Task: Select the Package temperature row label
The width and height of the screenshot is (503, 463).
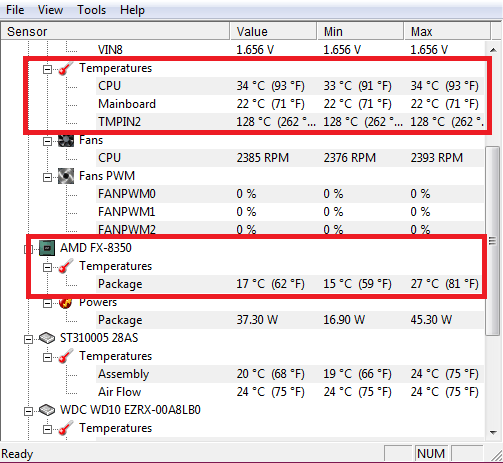Action: coord(120,284)
